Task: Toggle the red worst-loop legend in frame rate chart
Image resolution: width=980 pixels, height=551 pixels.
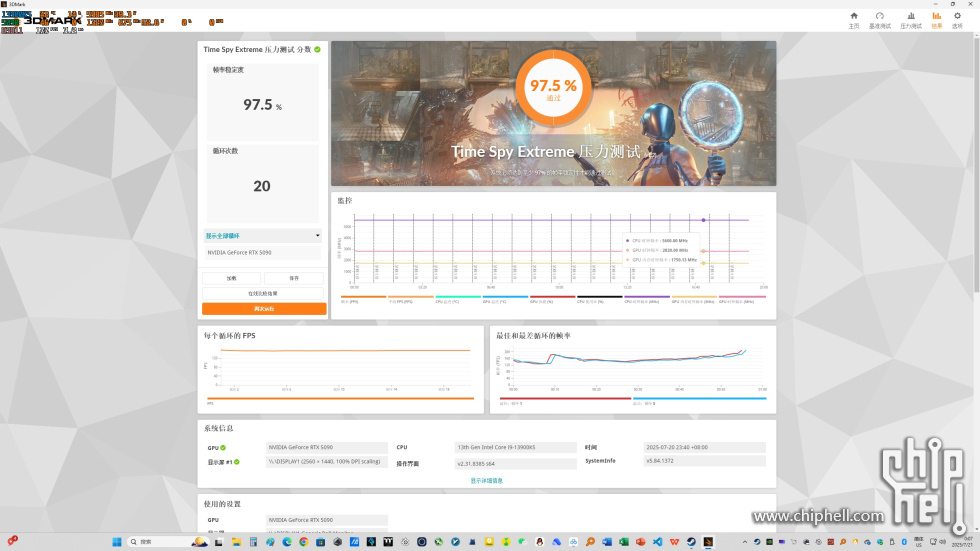Action: [x=565, y=400]
